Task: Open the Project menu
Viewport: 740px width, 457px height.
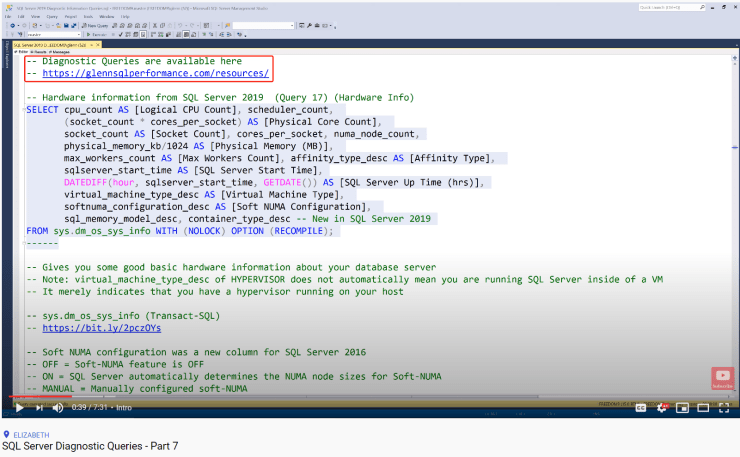Action: pyautogui.click(x=70, y=17)
